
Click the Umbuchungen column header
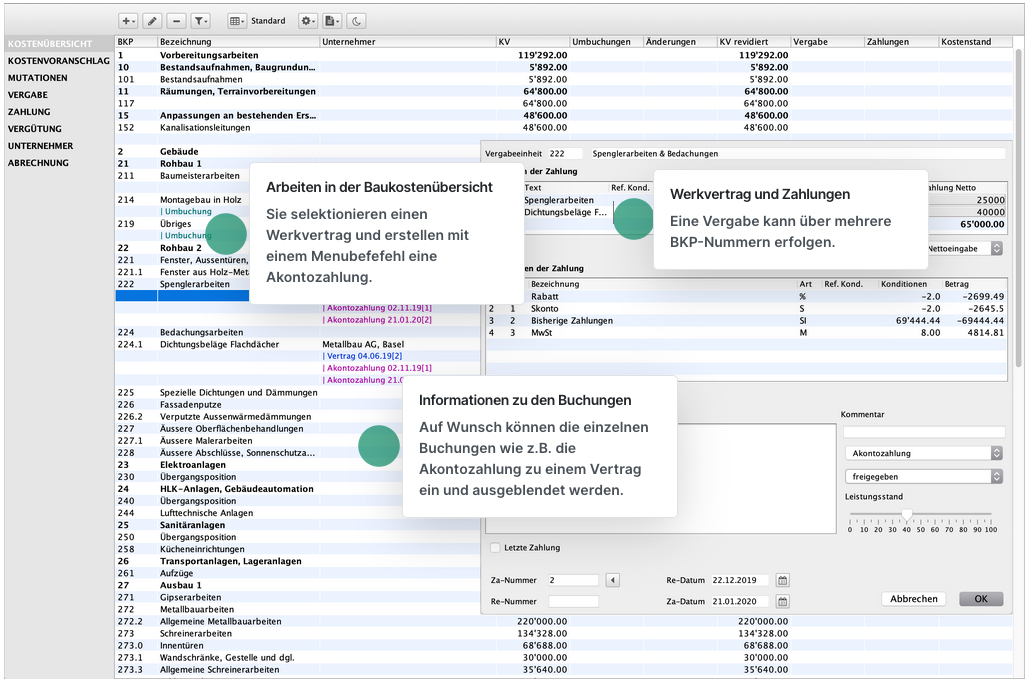pyautogui.click(x=606, y=42)
